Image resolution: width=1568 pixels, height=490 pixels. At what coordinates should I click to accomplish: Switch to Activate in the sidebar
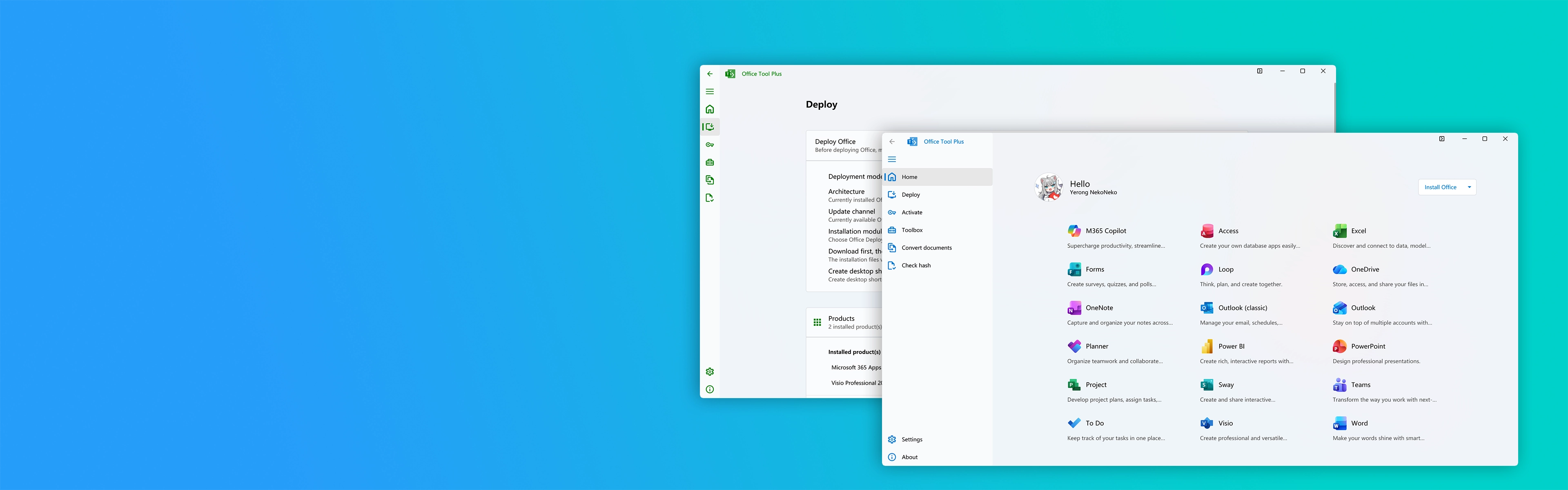click(938, 212)
